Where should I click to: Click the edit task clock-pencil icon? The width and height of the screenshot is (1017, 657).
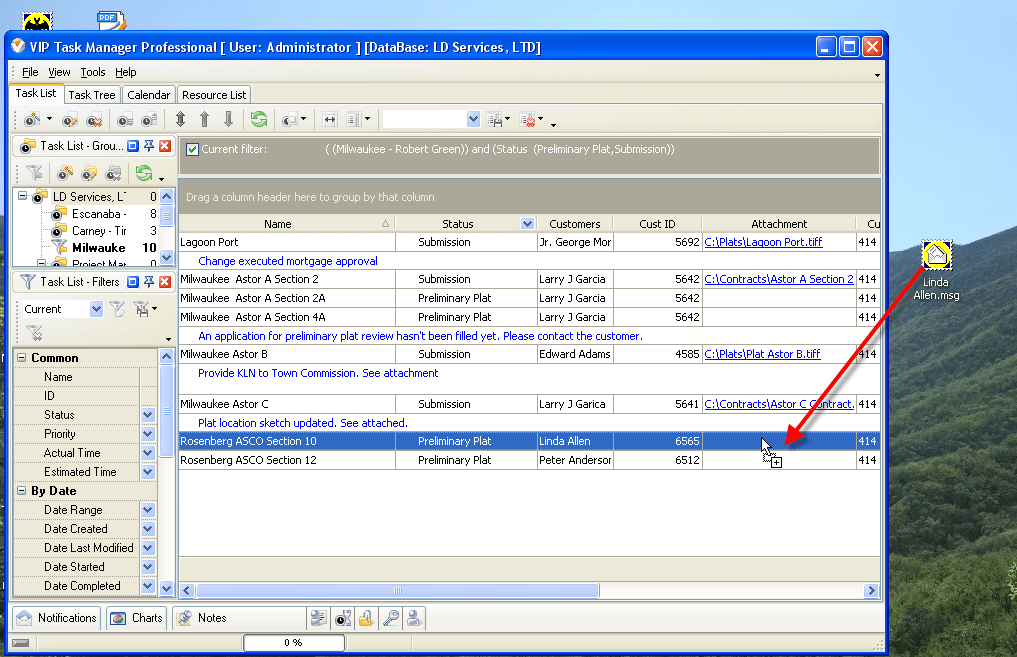point(69,119)
